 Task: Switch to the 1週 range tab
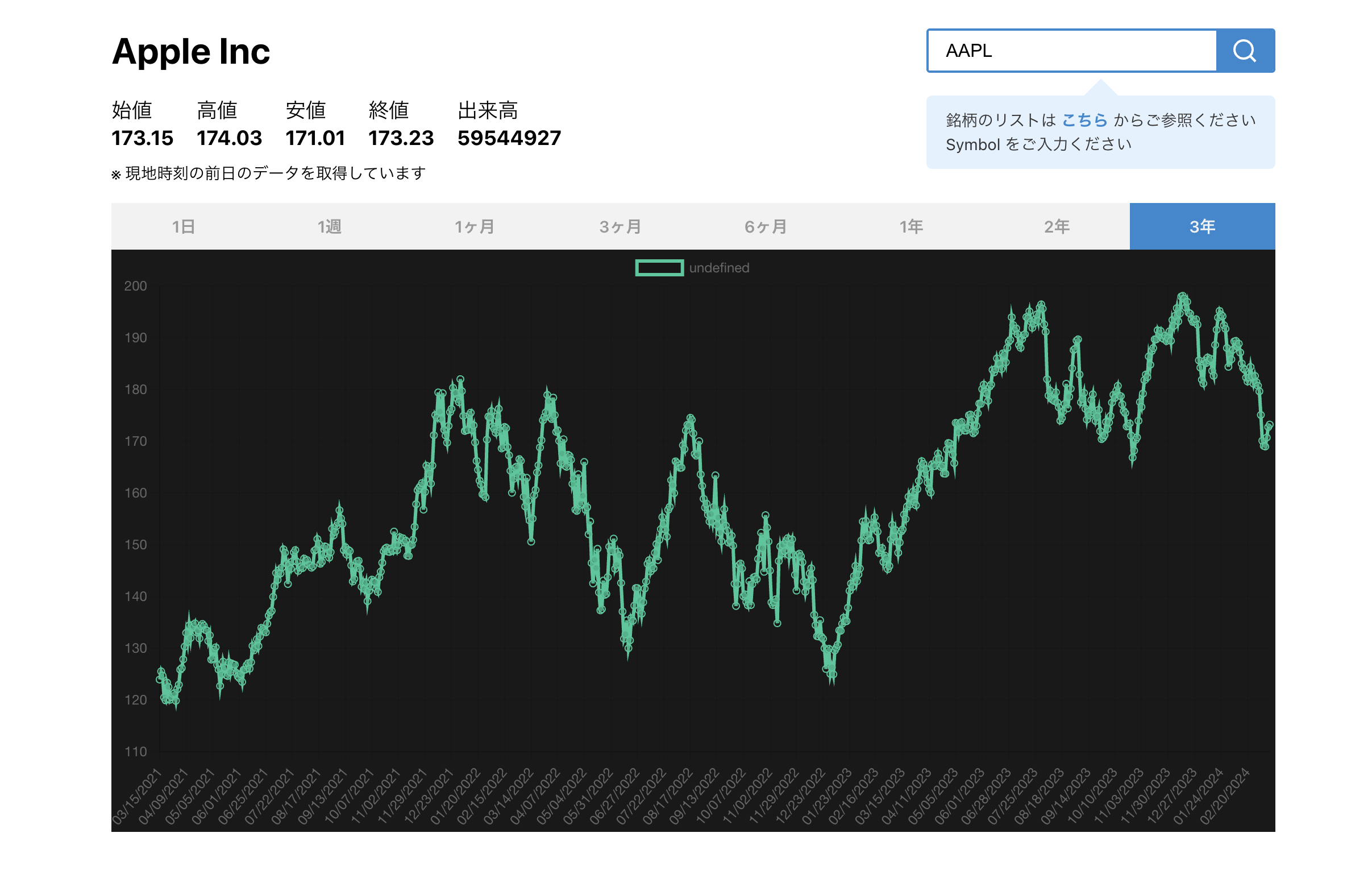tap(329, 226)
